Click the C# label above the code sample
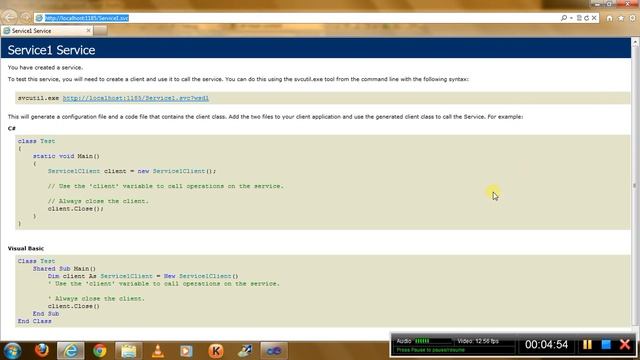Viewport: 640px width, 360px height. pyautogui.click(x=11, y=128)
